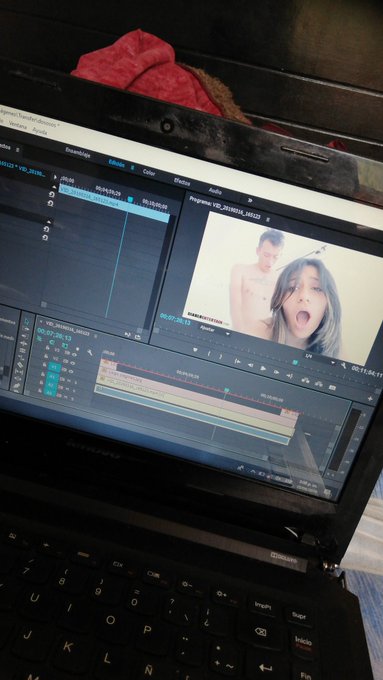Viewport: 383px width, 680px height.
Task: Play the sequence in the program monitor
Action: click(x=263, y=368)
